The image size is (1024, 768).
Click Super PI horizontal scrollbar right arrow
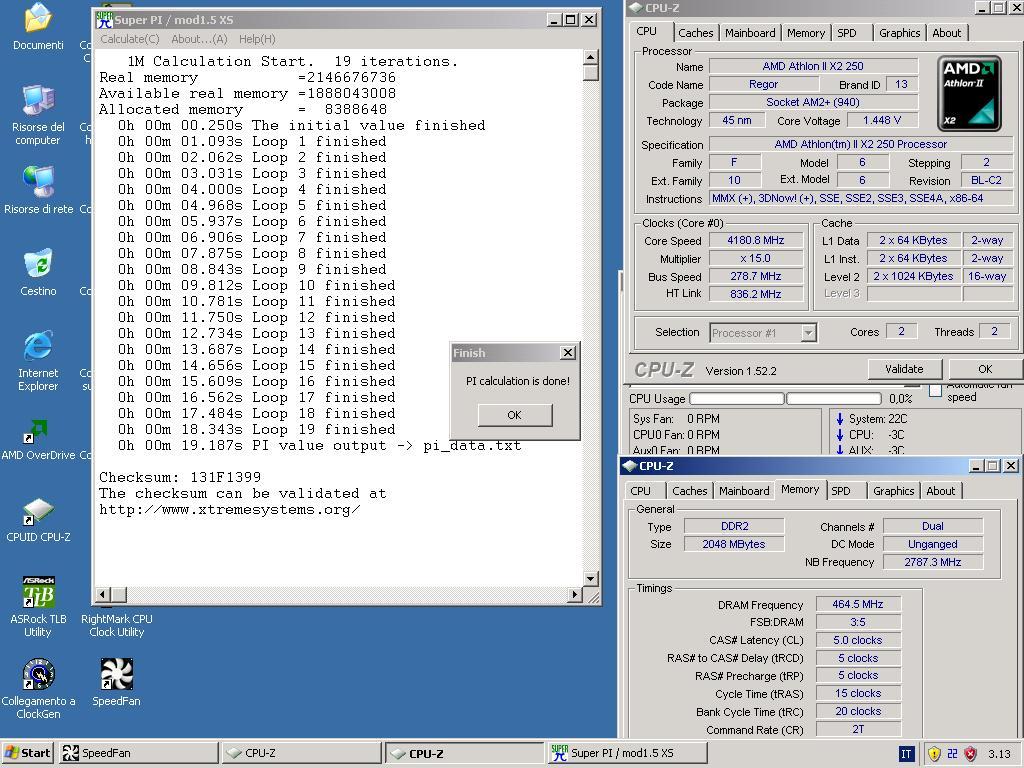(x=574, y=594)
